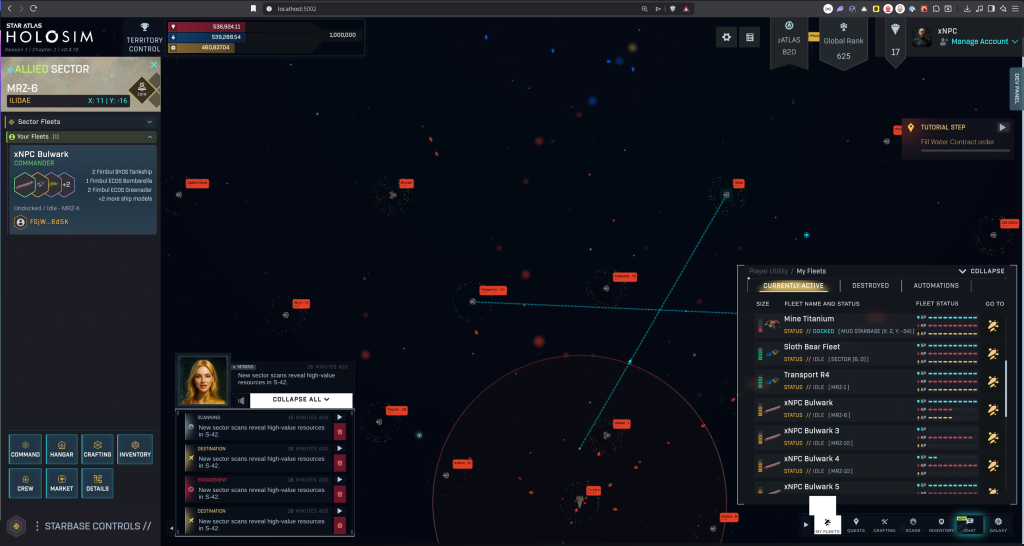Screen dimensions: 1024x546
Task: Open the Command starbase panel
Action: click(x=26, y=449)
